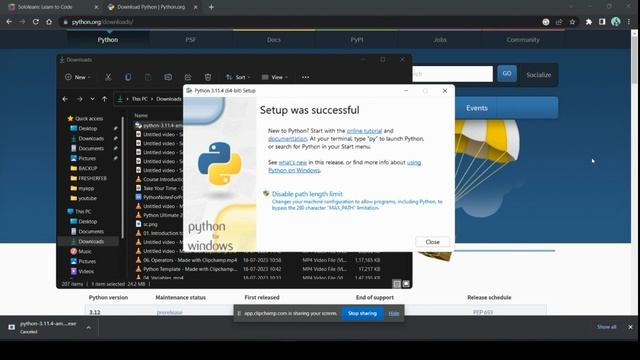
Task: Click Delete trash icon in File Explorer
Action: click(208, 77)
